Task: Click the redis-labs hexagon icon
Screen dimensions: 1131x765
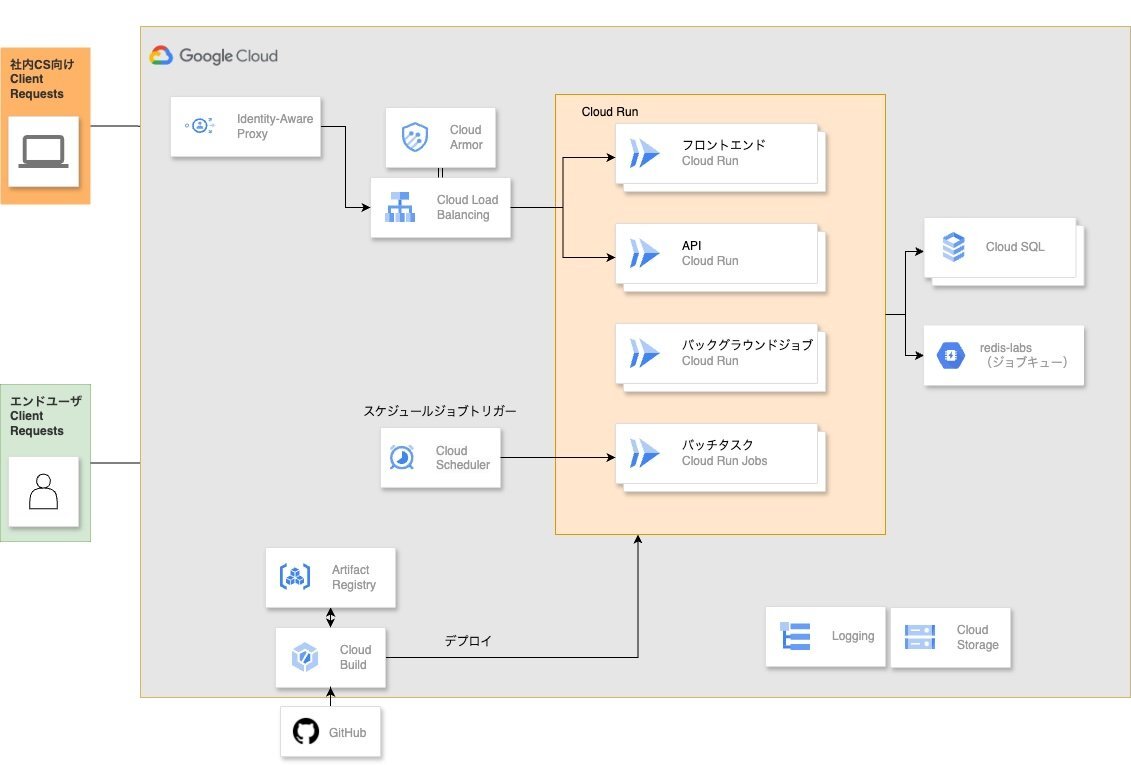Action: pos(951,355)
